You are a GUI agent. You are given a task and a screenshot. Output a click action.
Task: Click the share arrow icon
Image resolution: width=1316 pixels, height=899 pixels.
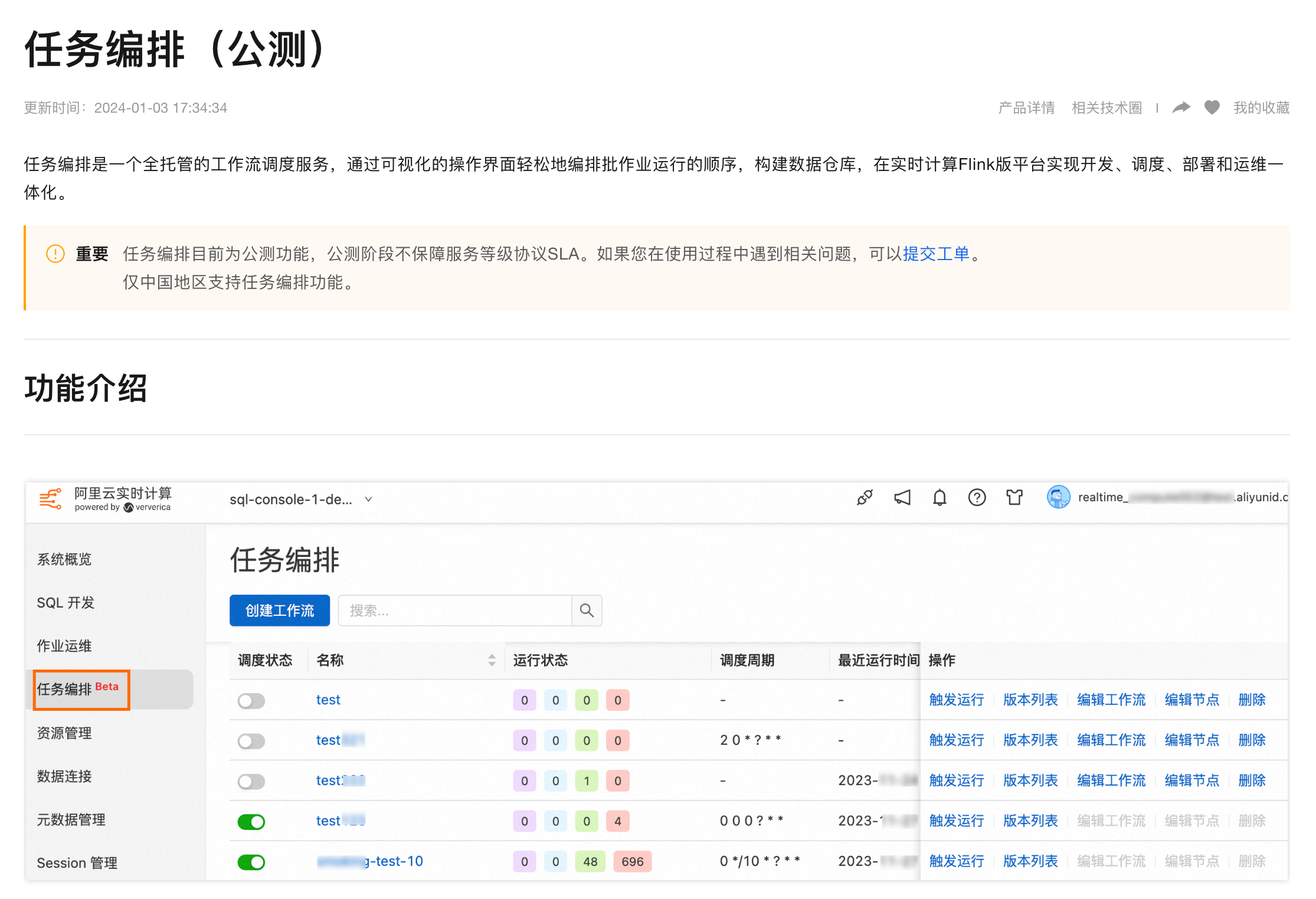coord(1181,107)
